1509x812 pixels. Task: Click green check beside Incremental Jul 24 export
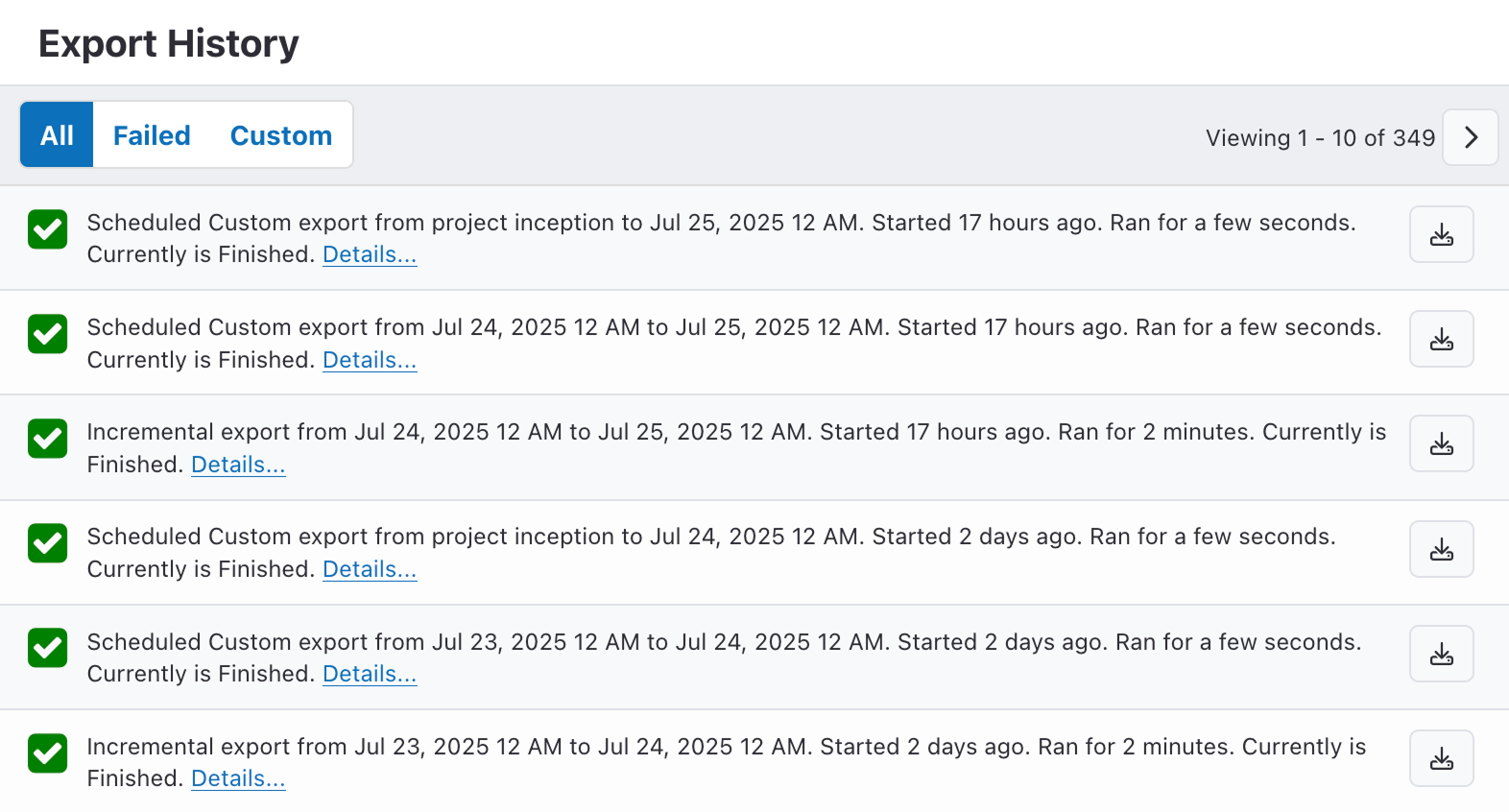(x=48, y=439)
